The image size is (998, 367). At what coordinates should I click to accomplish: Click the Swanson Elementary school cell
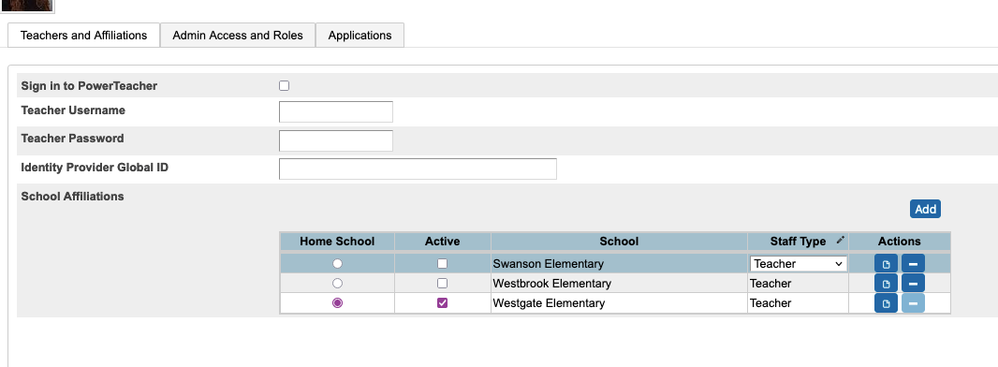[x=619, y=263]
